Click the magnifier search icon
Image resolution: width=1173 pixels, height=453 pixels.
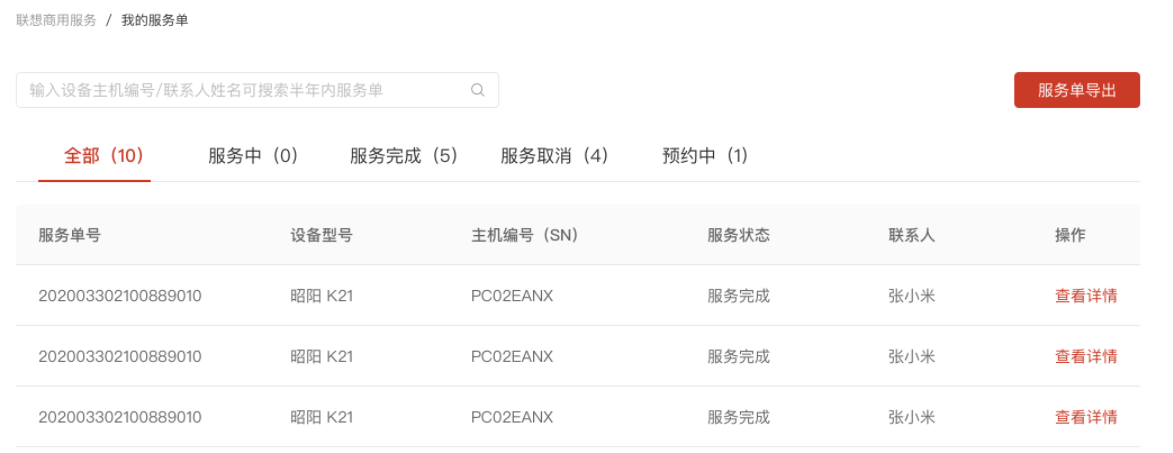478,90
